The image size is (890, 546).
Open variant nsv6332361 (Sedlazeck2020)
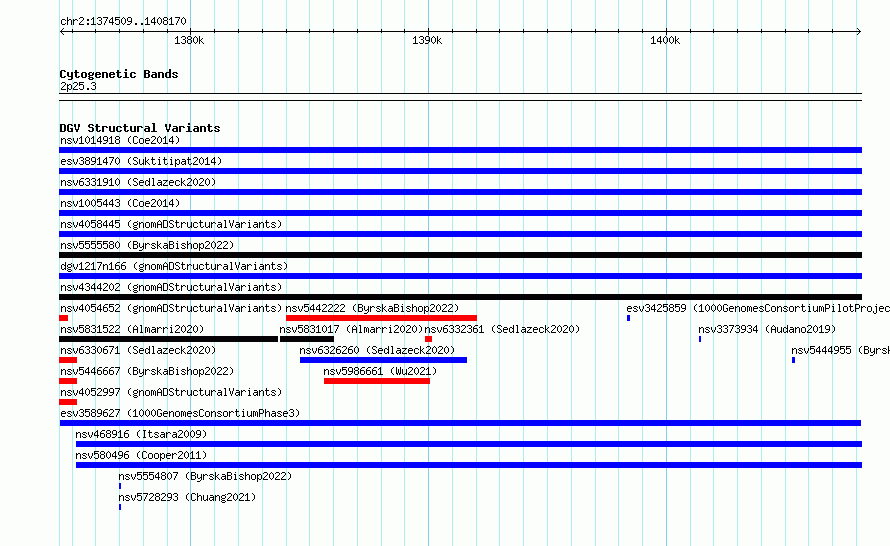pos(502,329)
